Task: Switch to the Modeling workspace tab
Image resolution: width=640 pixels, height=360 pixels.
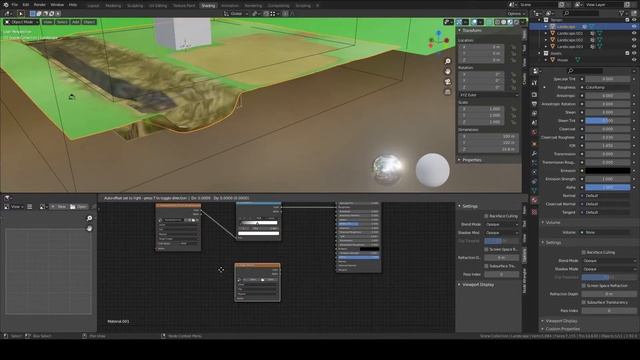Action: (113, 6)
